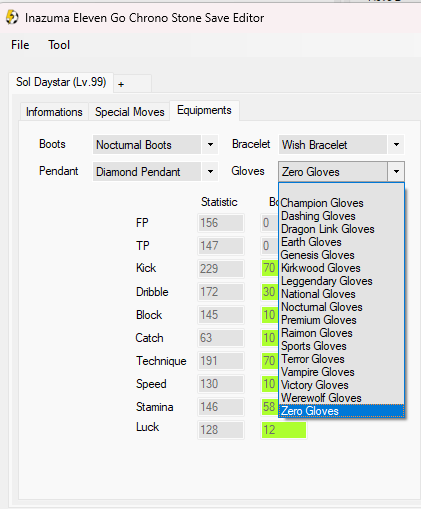Choose Dashing Gloves from the list
Screen dimensions: 421x509
[341, 216]
